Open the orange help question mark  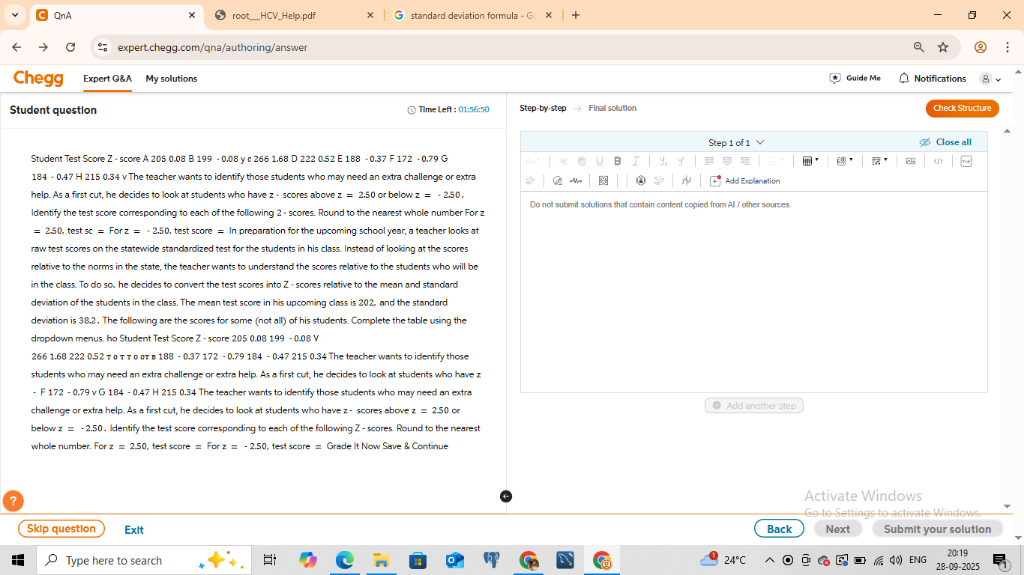[x=13, y=501]
